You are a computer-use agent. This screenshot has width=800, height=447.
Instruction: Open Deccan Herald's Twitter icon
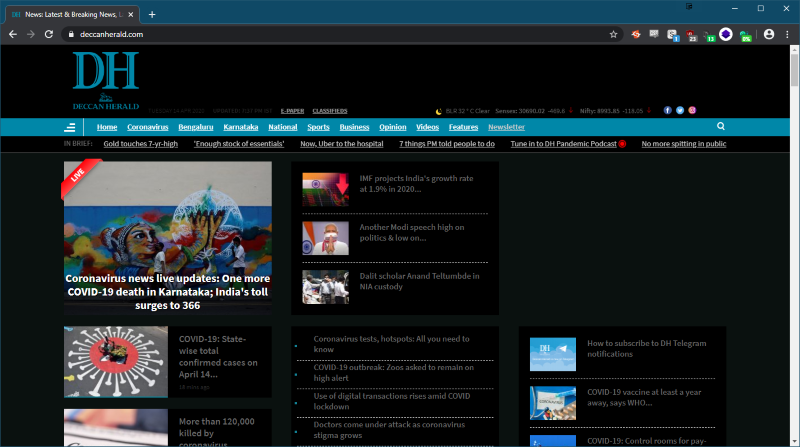680,110
